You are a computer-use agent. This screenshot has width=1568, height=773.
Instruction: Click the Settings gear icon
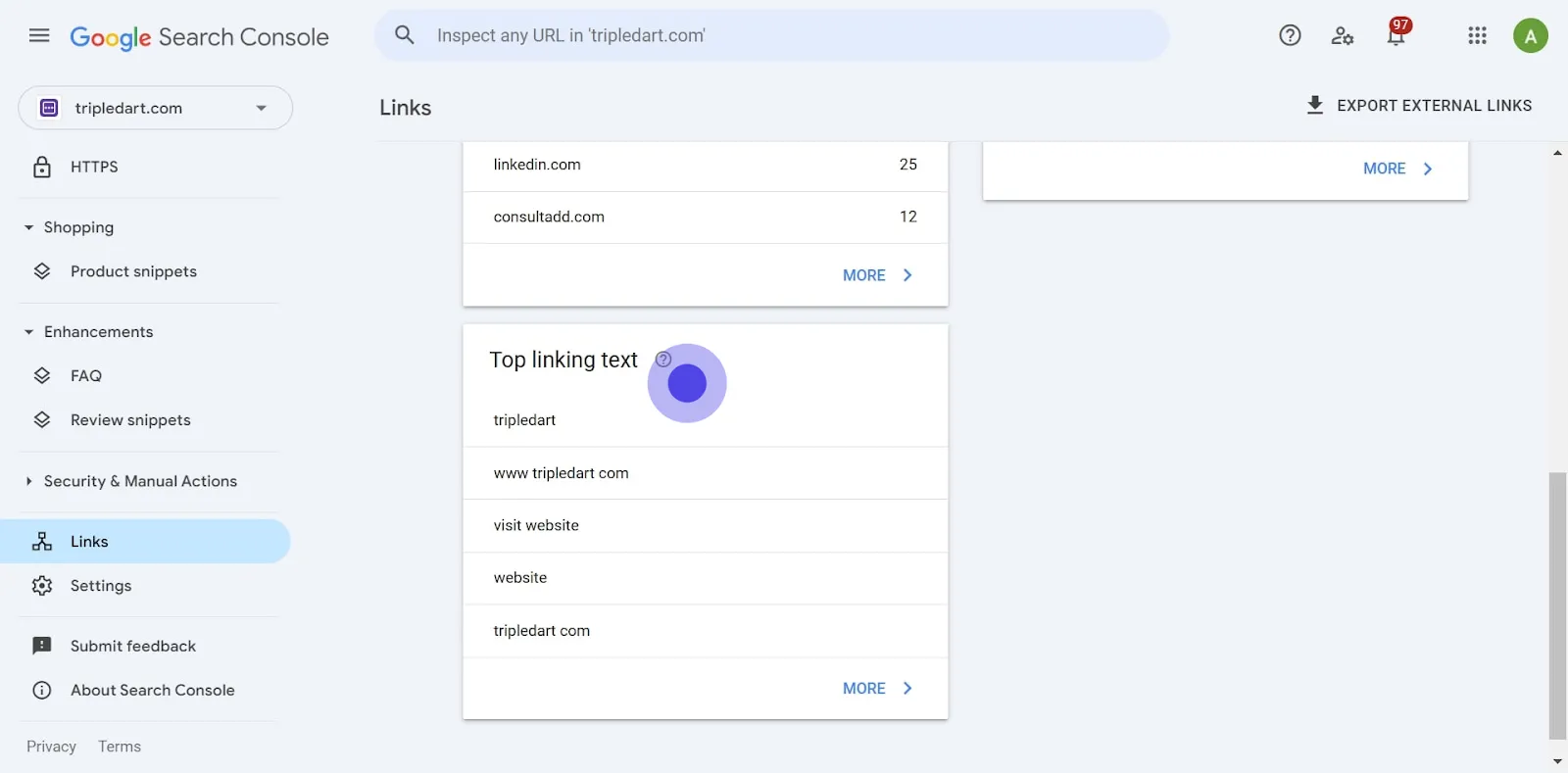coord(42,585)
